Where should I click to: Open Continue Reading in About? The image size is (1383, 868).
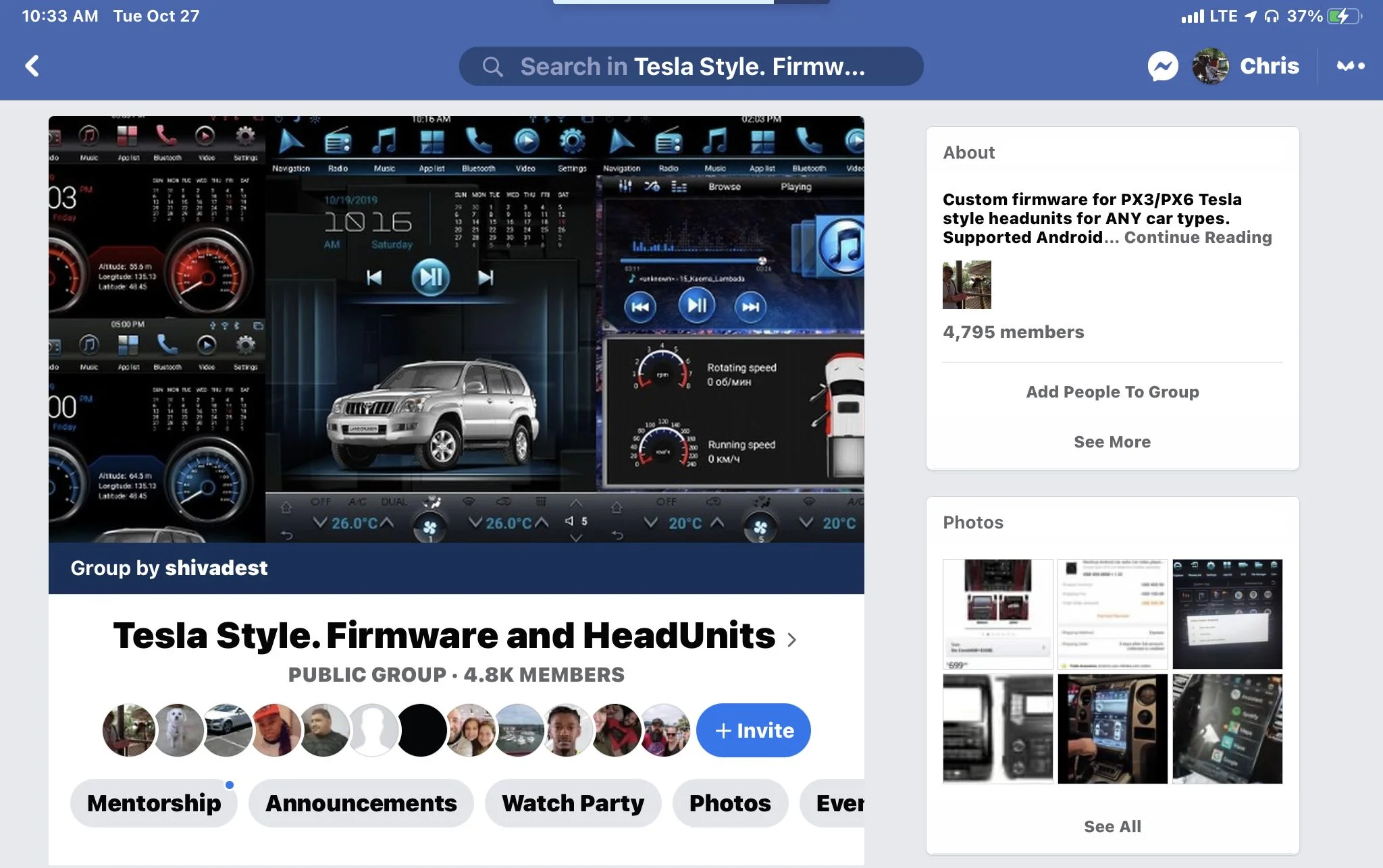click(x=1198, y=238)
